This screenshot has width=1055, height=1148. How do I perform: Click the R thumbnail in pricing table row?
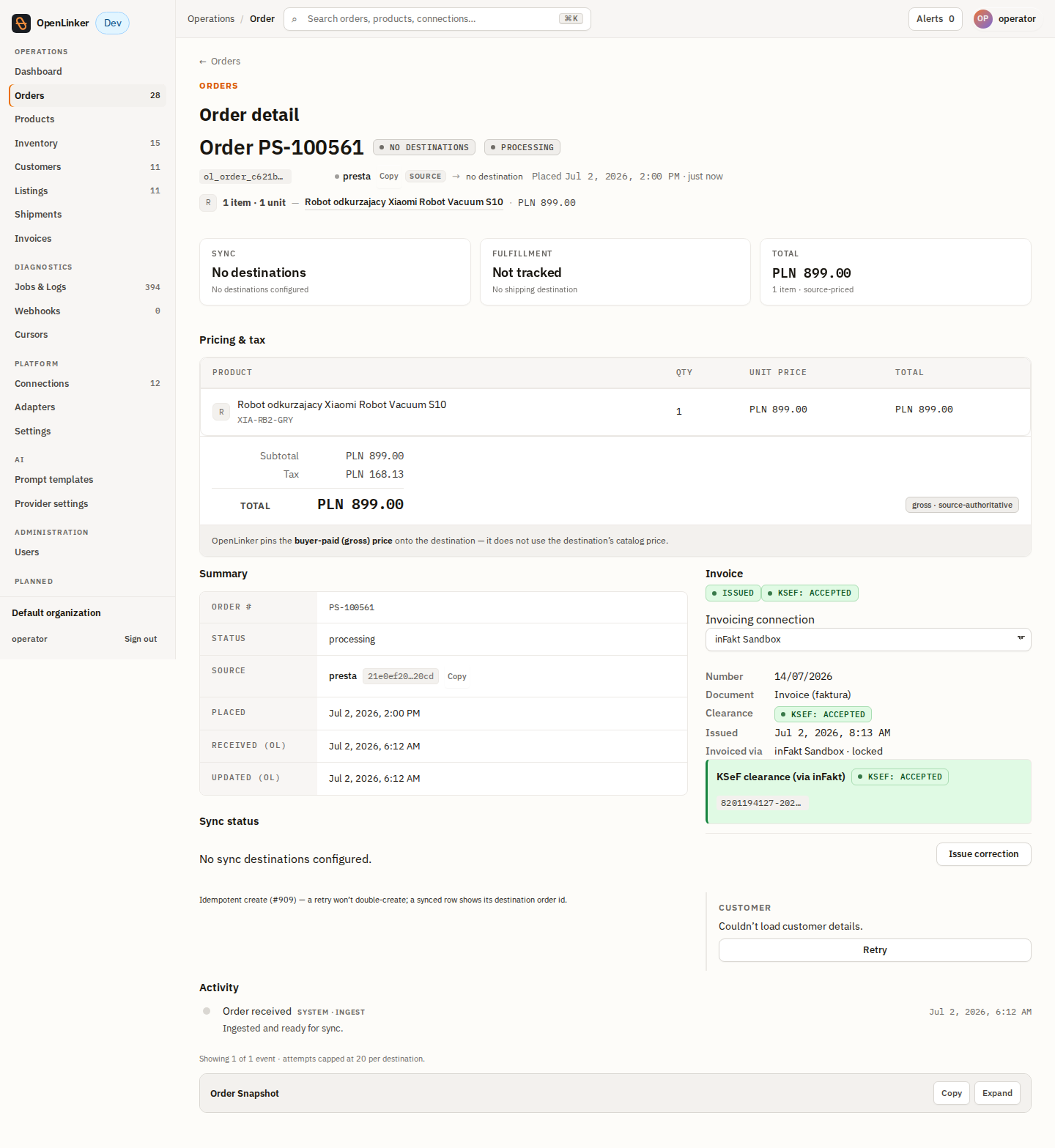[x=221, y=412]
